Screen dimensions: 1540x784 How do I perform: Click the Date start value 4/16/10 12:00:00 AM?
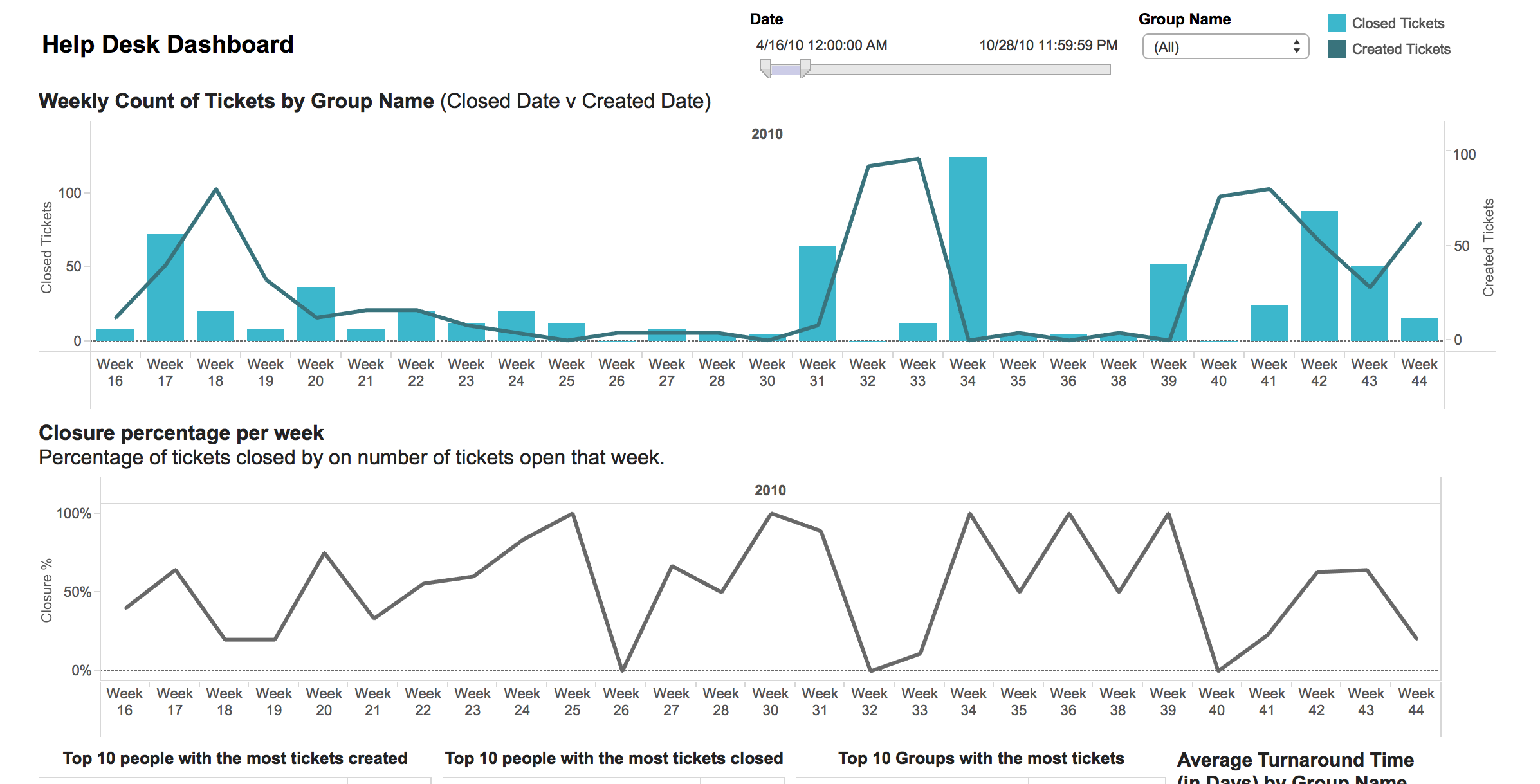821,46
